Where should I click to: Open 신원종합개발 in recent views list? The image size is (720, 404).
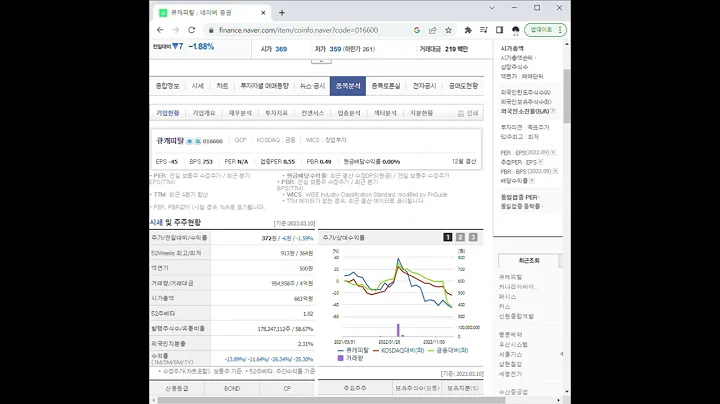coord(516,316)
